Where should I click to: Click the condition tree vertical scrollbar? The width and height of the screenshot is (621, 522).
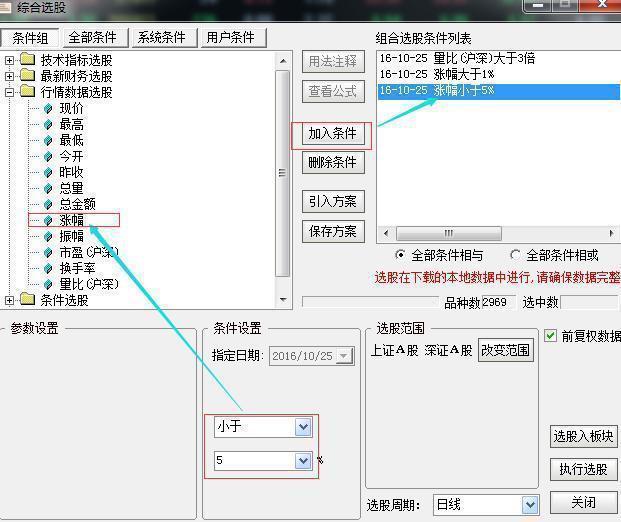(283, 170)
